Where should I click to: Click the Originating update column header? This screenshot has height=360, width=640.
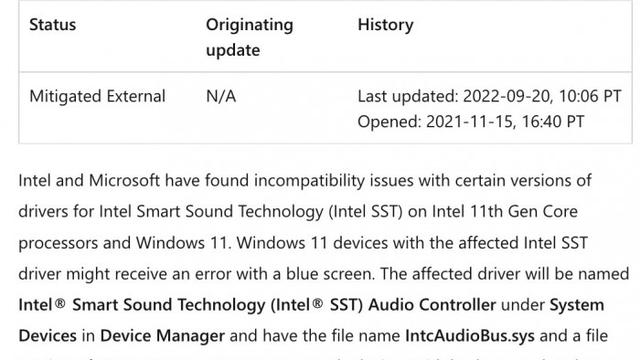click(249, 37)
